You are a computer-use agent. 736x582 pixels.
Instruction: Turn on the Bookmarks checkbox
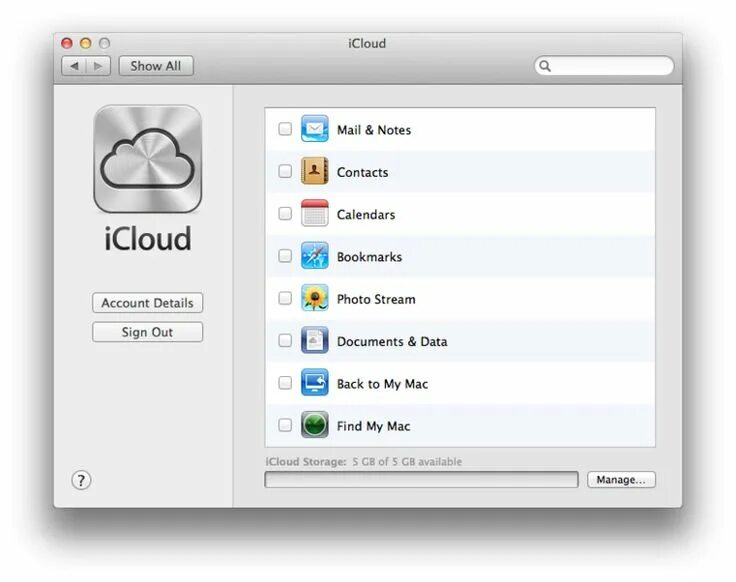285,256
